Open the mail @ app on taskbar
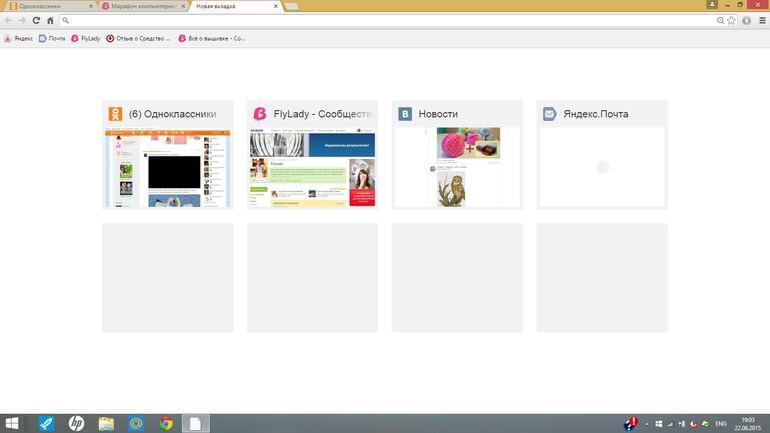770x433 pixels. pyautogui.click(x=136, y=423)
